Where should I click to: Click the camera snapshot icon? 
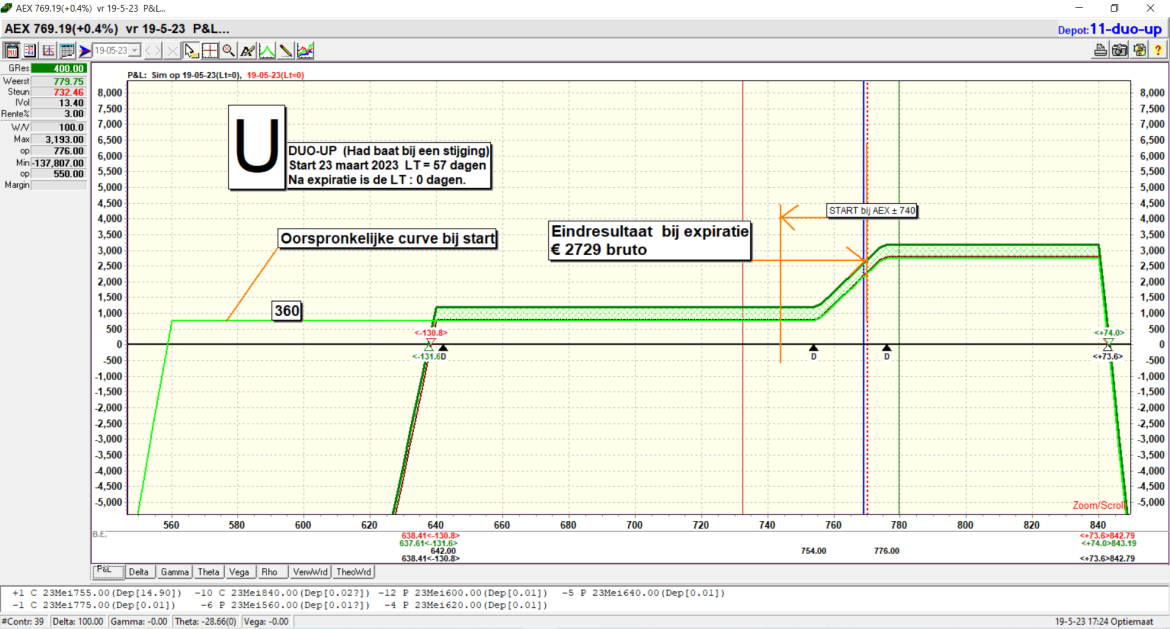pos(1120,51)
